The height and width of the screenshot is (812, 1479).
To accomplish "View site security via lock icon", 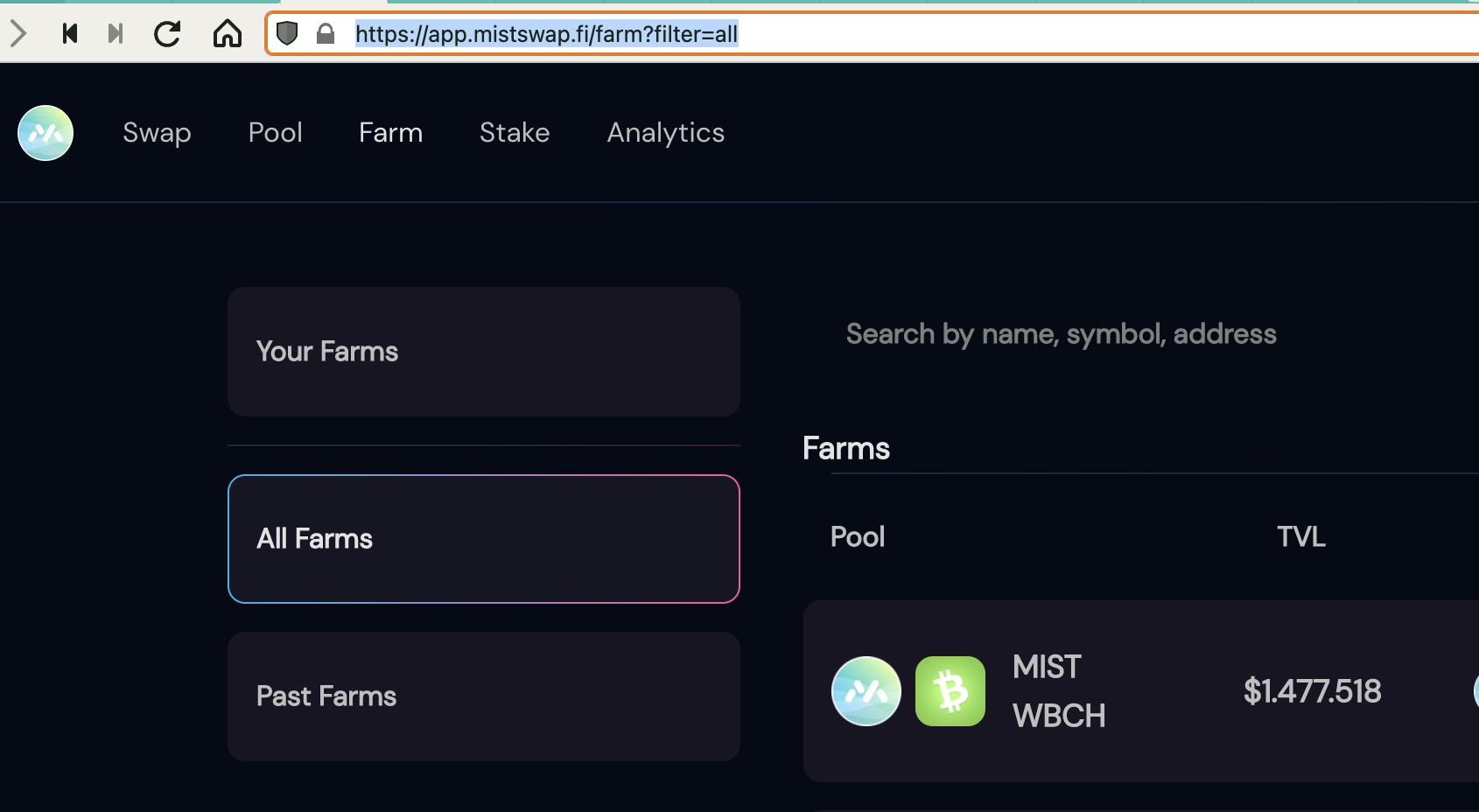I will tap(326, 33).
